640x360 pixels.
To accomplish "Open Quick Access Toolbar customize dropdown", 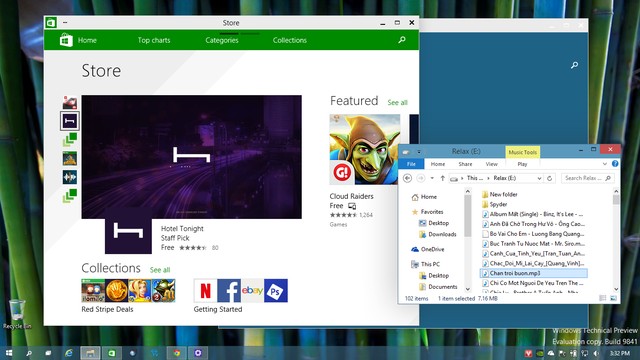I will click(419, 152).
